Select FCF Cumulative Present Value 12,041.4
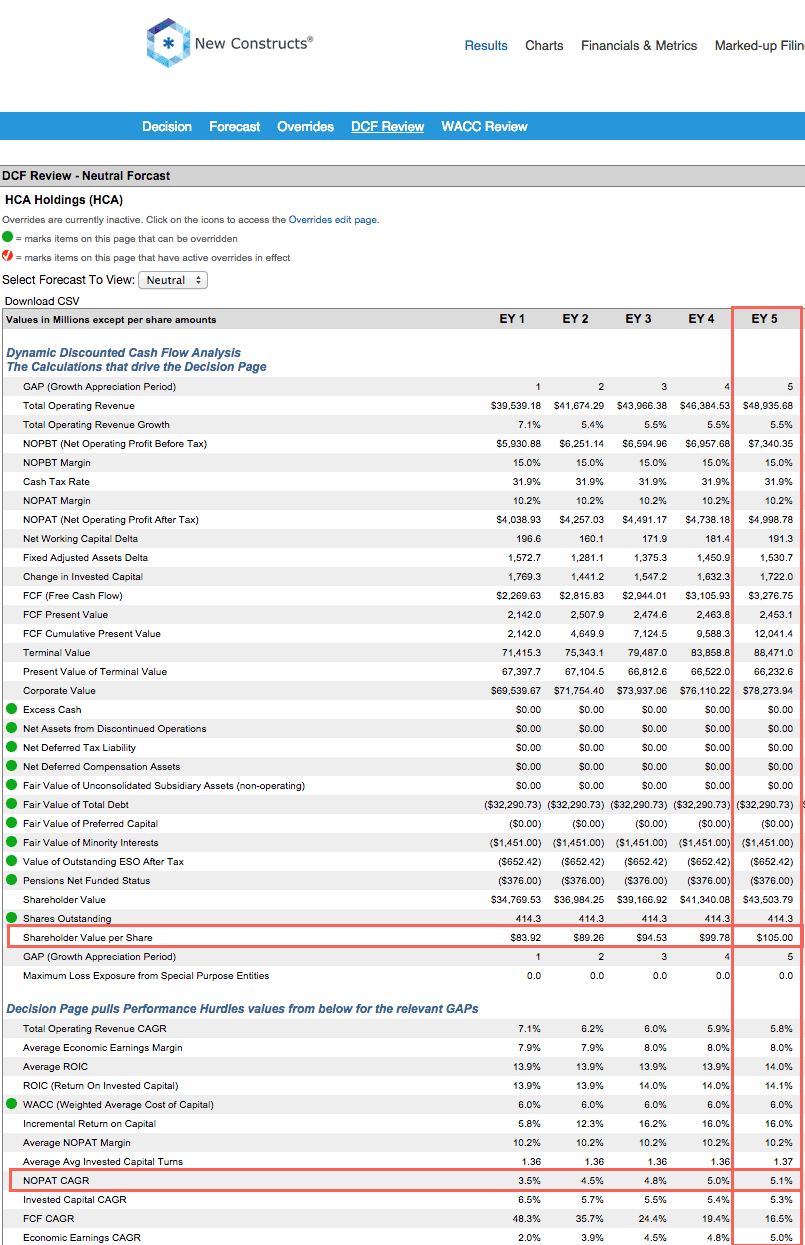Viewport: 805px width, 1245px height. [774, 634]
